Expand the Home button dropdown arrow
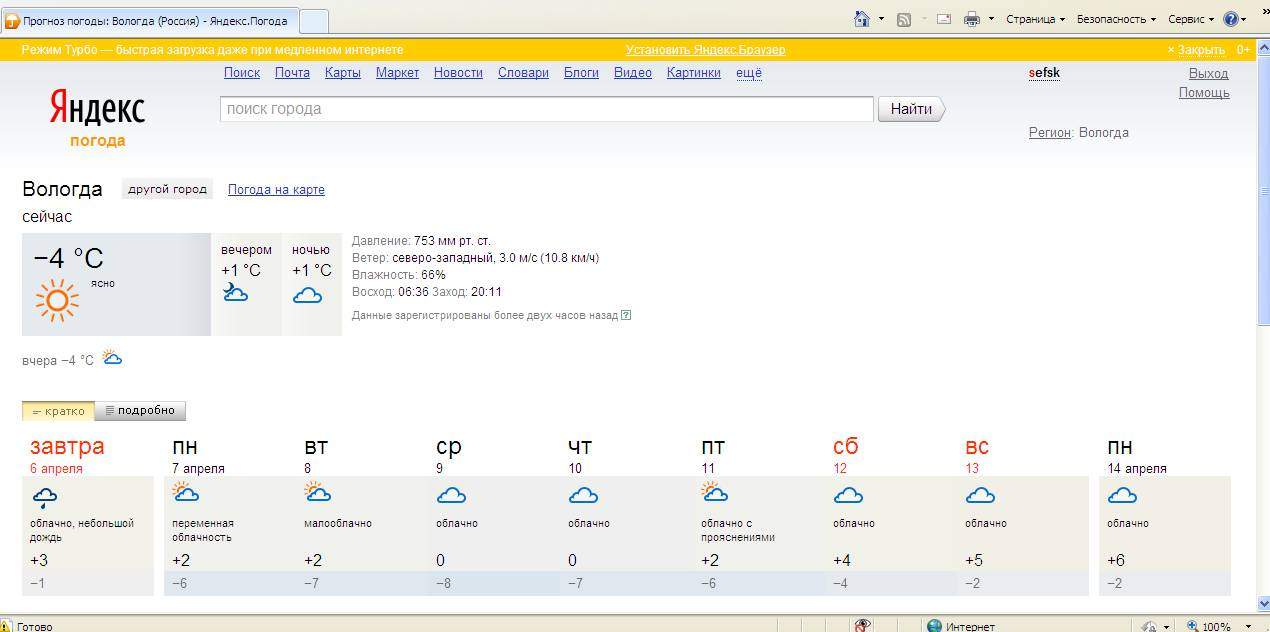This screenshot has width=1270, height=632. pyautogui.click(x=881, y=18)
